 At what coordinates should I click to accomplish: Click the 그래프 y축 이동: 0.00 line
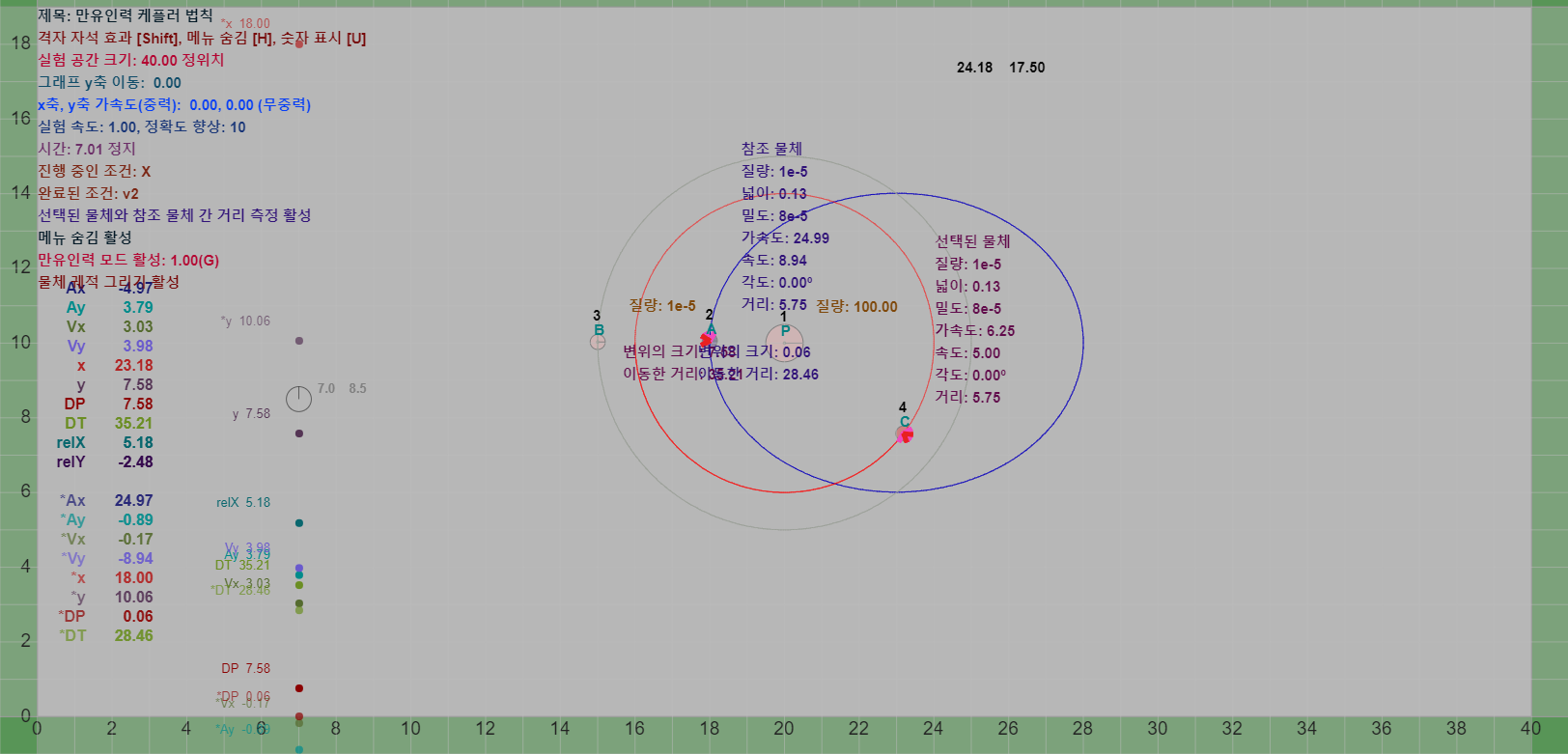[x=109, y=82]
